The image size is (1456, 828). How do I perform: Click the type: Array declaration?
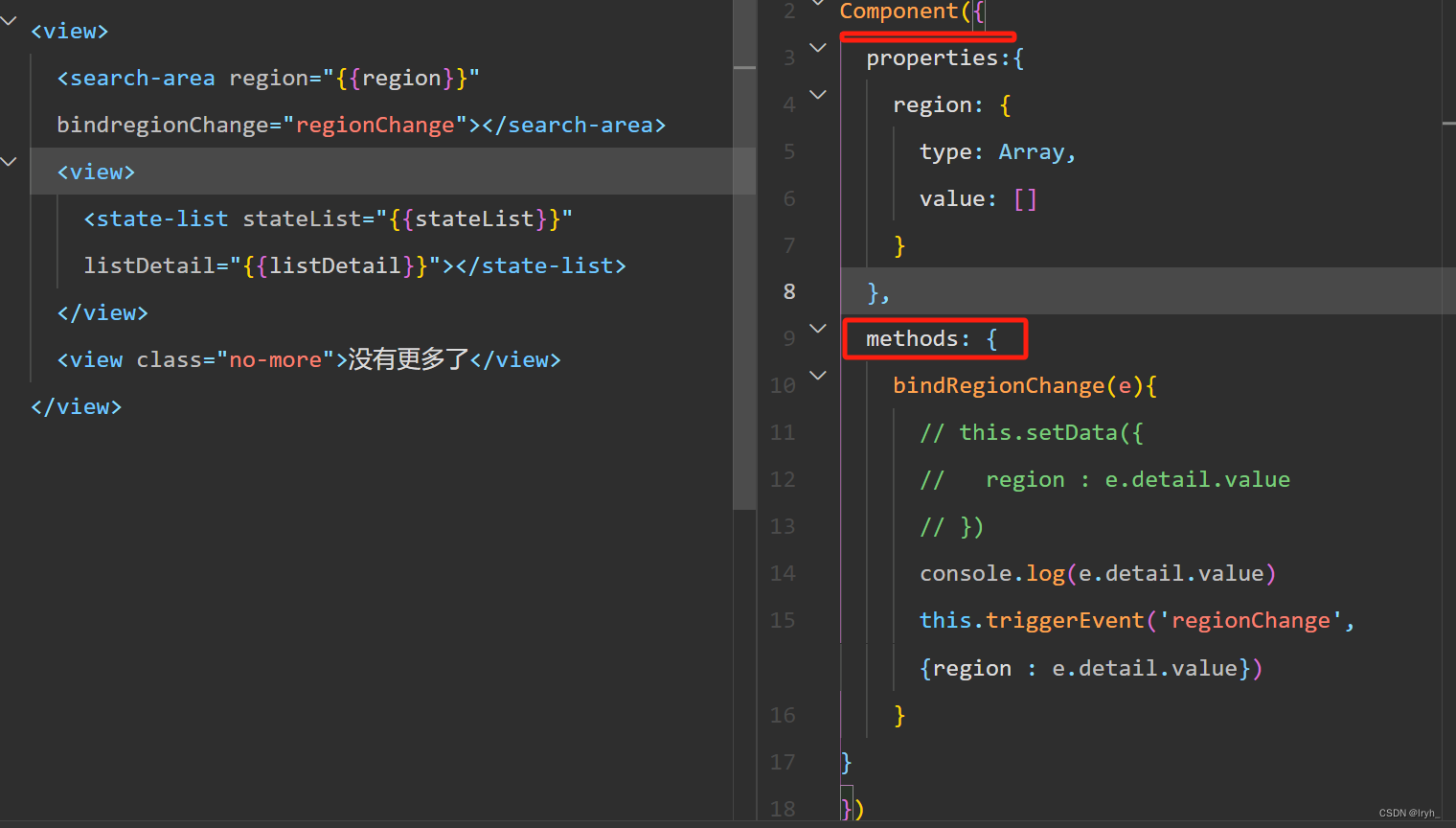coord(996,150)
